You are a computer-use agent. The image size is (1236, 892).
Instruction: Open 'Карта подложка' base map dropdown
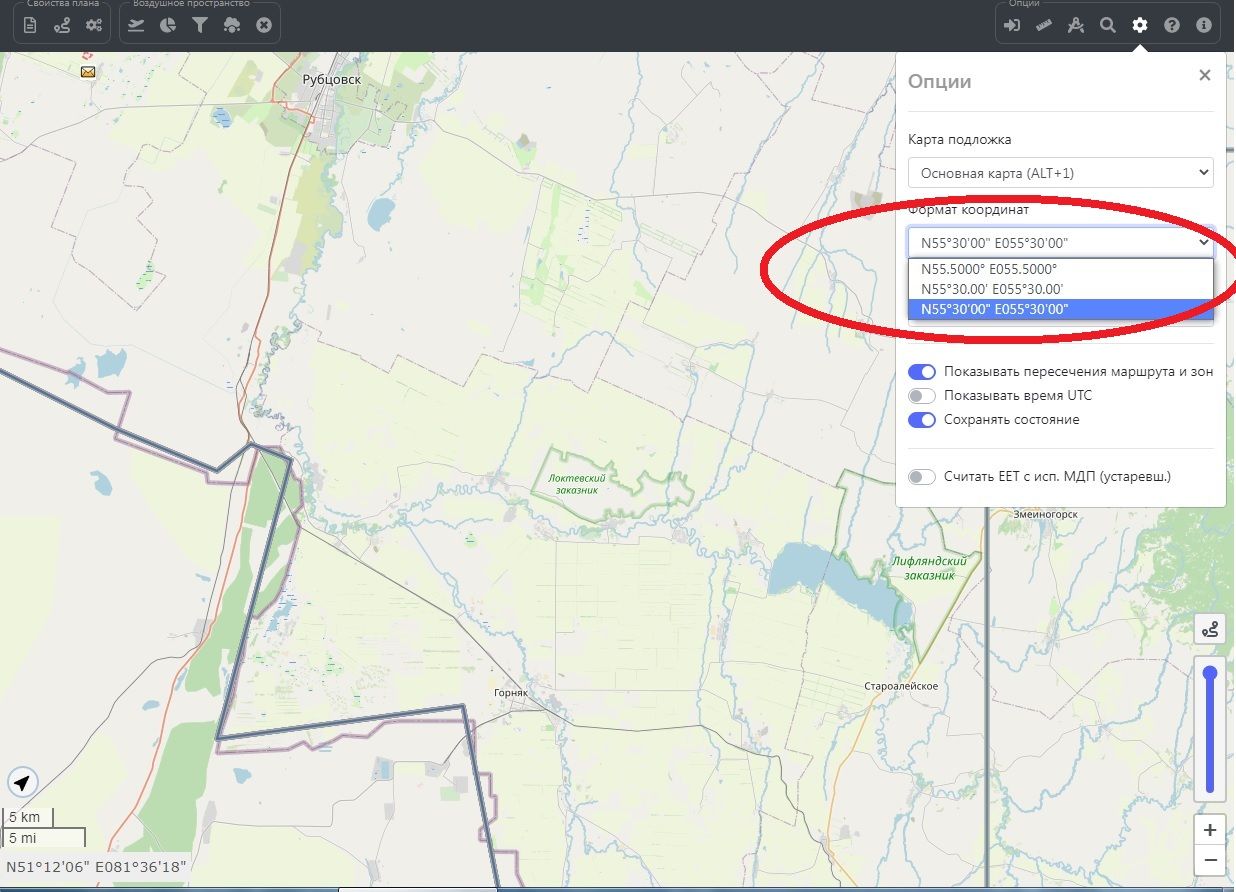click(x=1060, y=173)
